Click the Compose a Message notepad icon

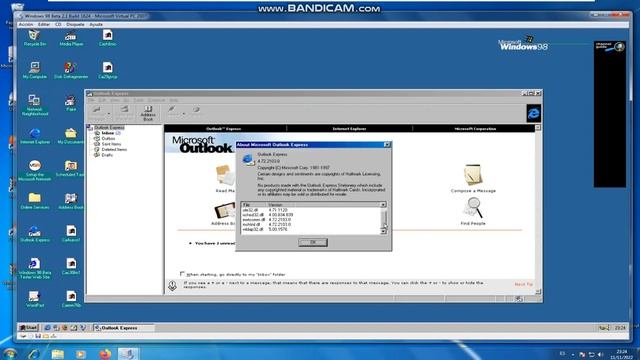pyautogui.click(x=473, y=175)
